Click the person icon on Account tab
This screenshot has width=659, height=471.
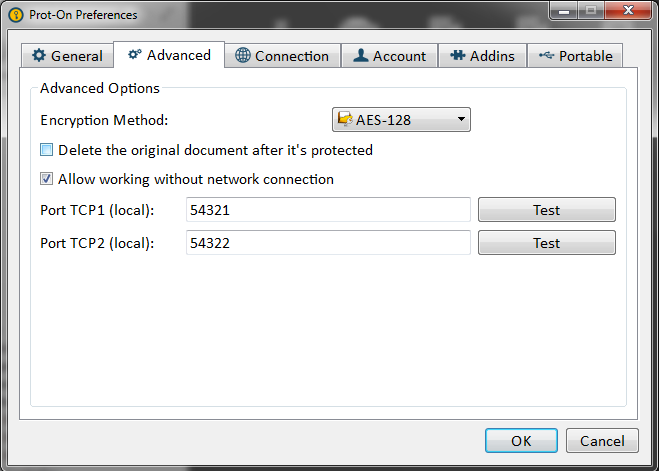pyautogui.click(x=361, y=56)
